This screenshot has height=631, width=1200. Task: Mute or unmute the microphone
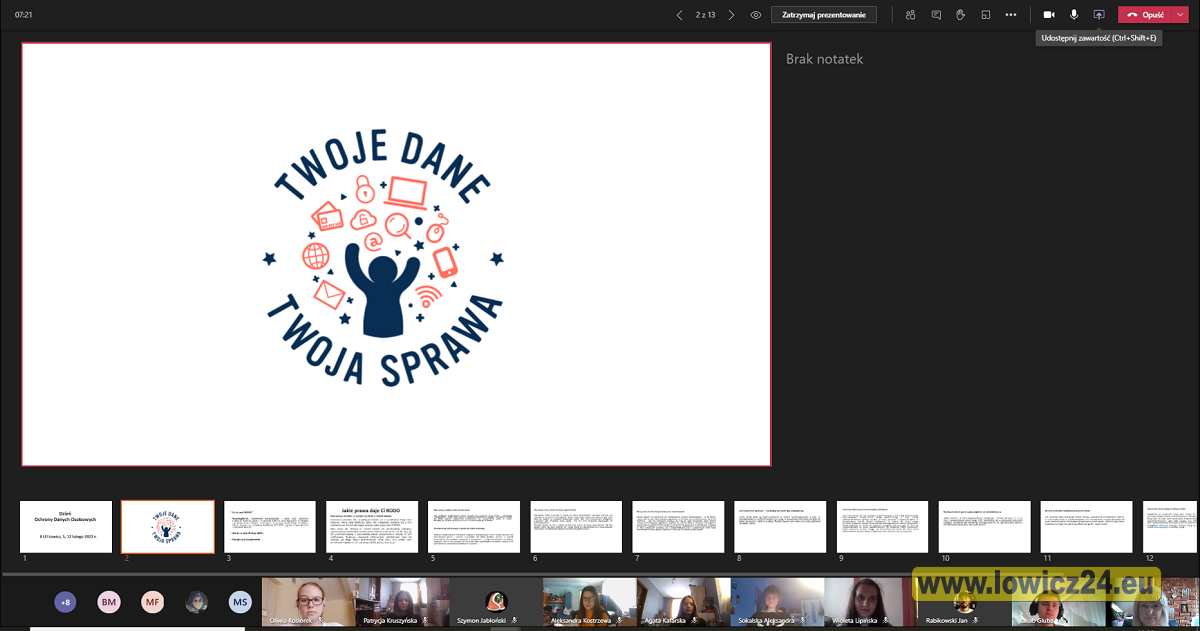pyautogui.click(x=1074, y=15)
